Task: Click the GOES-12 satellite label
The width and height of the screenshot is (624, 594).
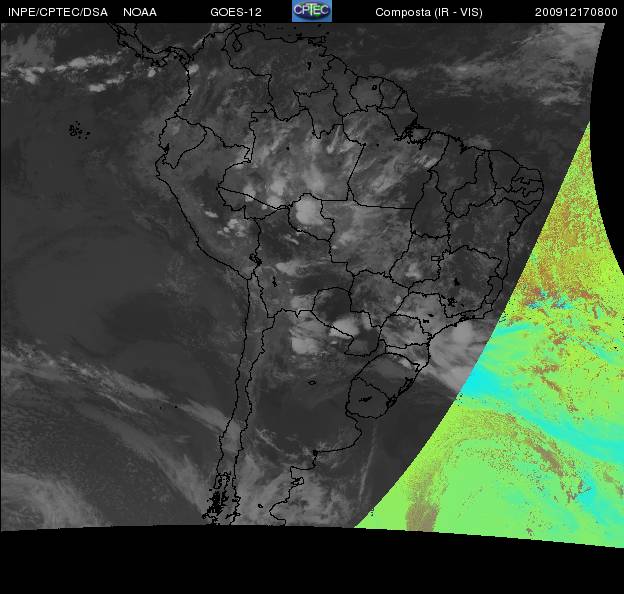Action: (236, 12)
